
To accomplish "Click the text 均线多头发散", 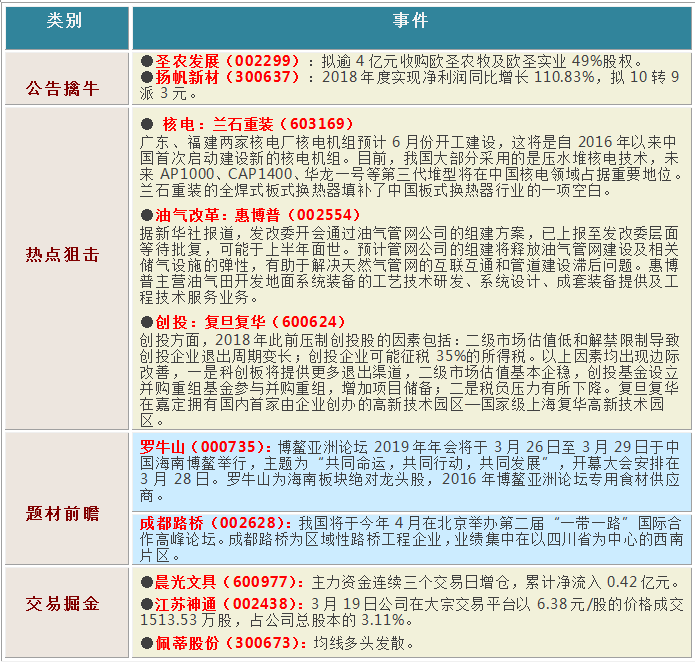I will point(359,643).
